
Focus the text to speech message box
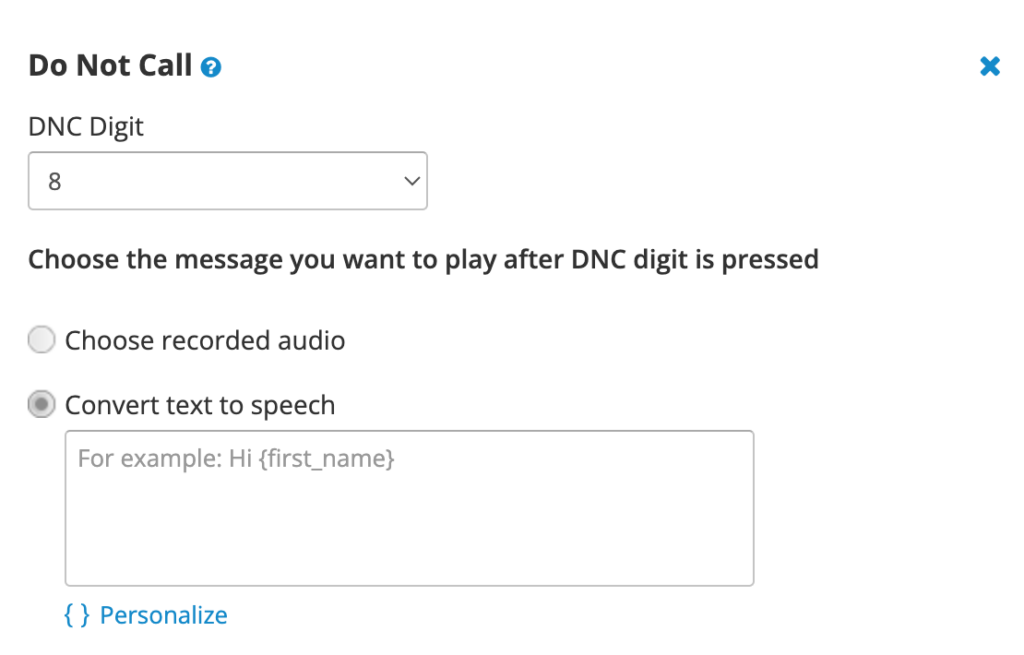(x=409, y=508)
